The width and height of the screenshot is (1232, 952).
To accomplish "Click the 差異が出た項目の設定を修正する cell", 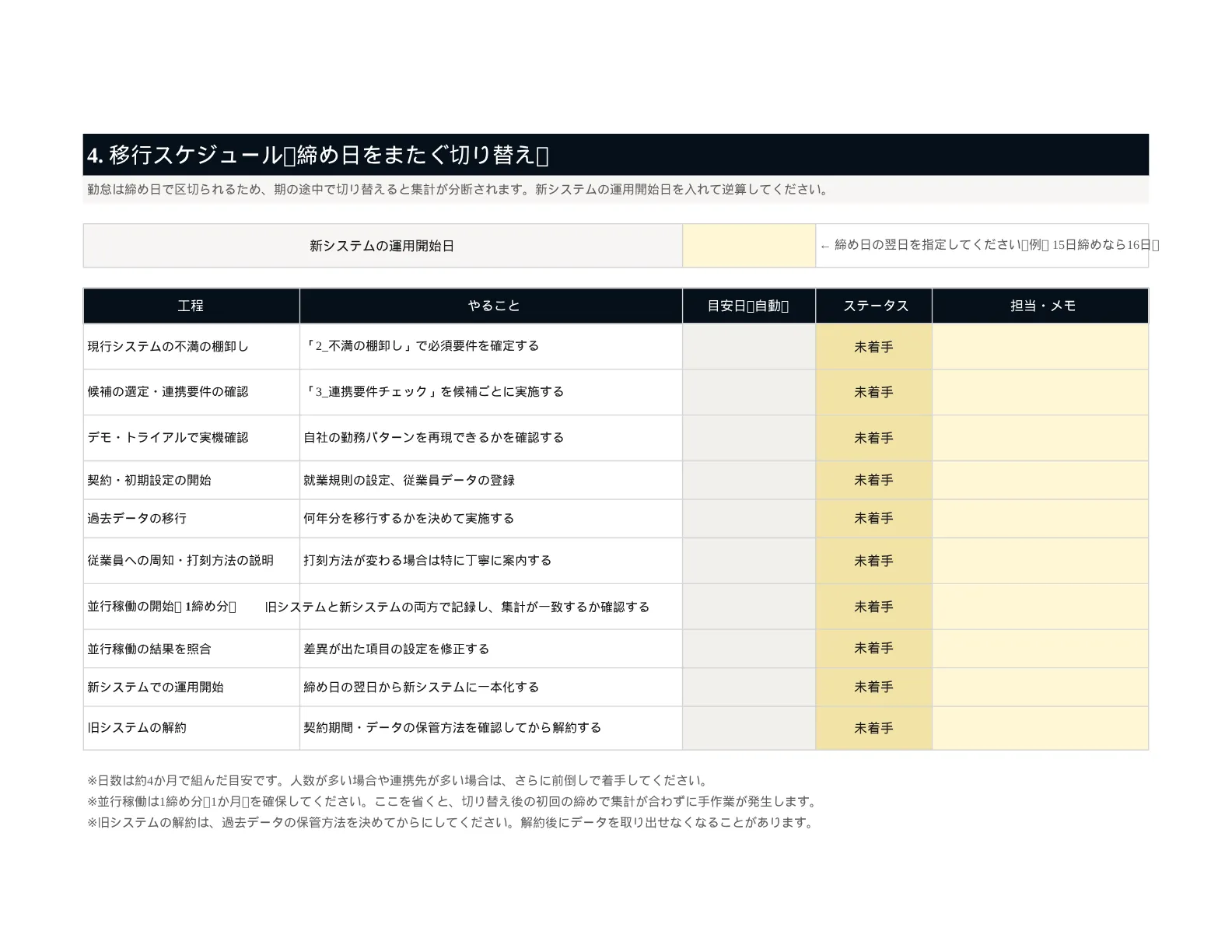I will point(492,649).
